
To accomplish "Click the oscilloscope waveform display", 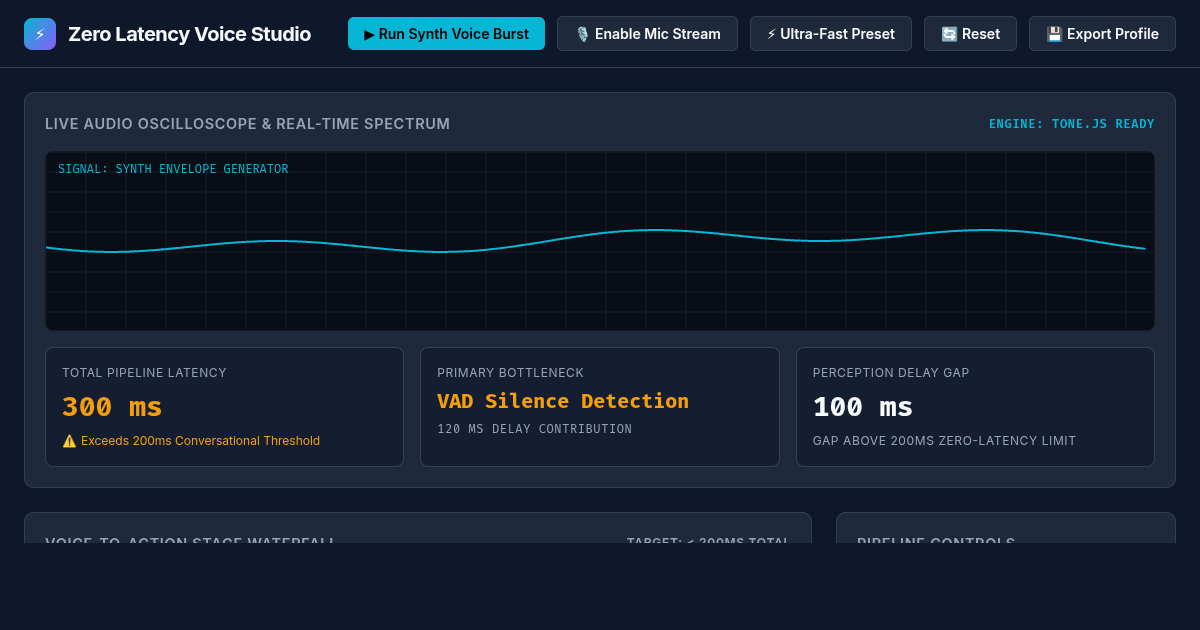I will 600,241.
